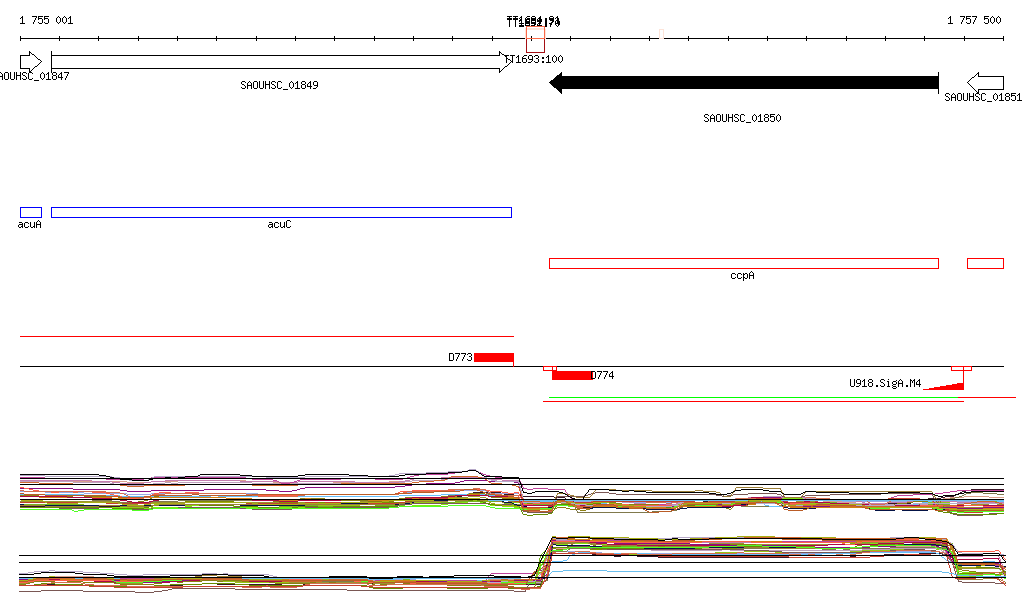Click the D773 label
Image resolution: width=1024 pixels, height=611 pixels.
pos(460,357)
